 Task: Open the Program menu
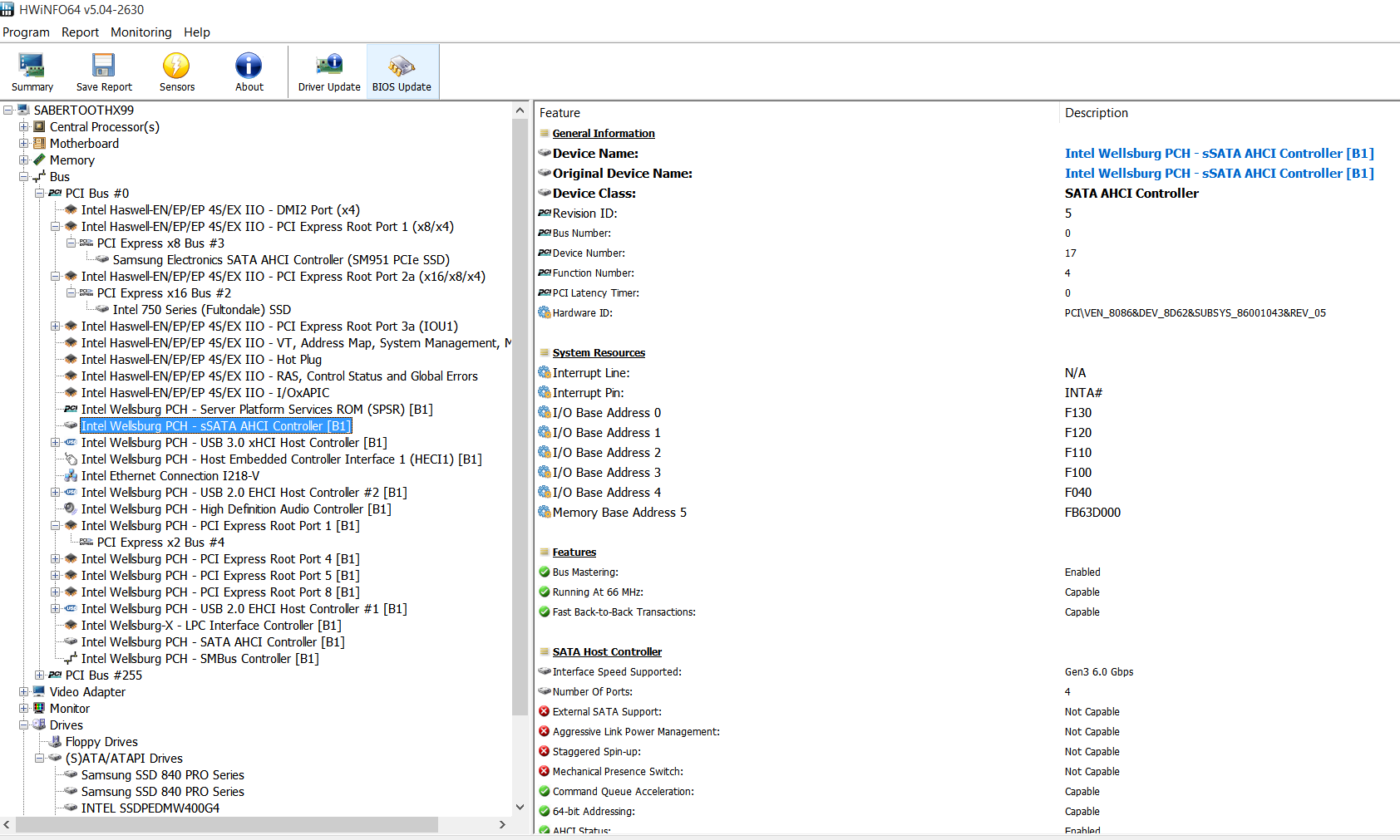[x=26, y=32]
